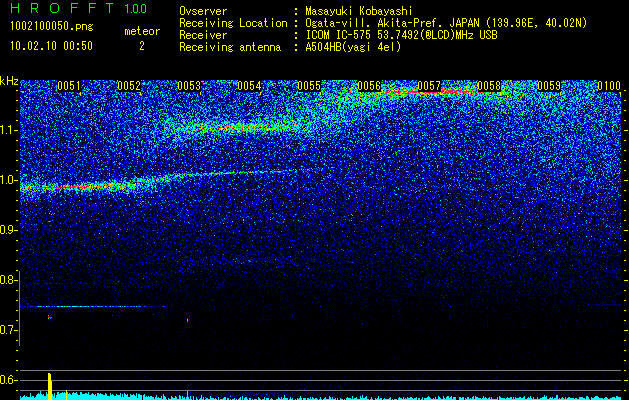The height and width of the screenshot is (400, 629).
Task: Click the 0.9 kHz axis label
Action: [x=8, y=230]
